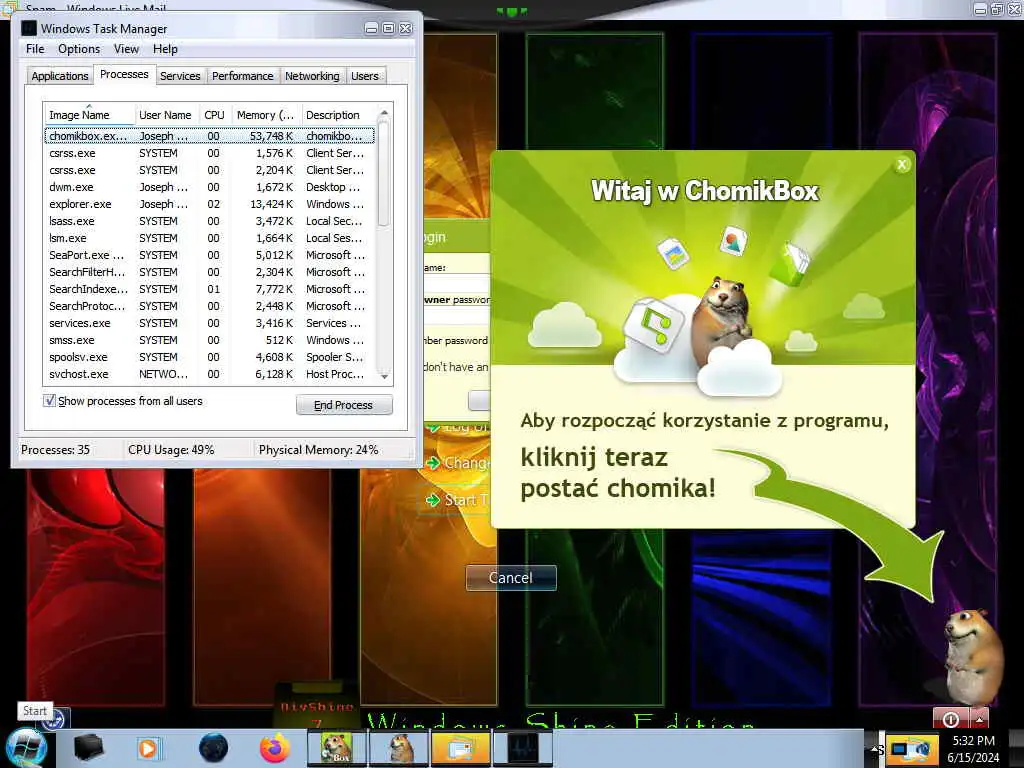The height and width of the screenshot is (768, 1024).
Task: Select the SeaPort.exe process
Action: pyautogui.click(x=210, y=255)
